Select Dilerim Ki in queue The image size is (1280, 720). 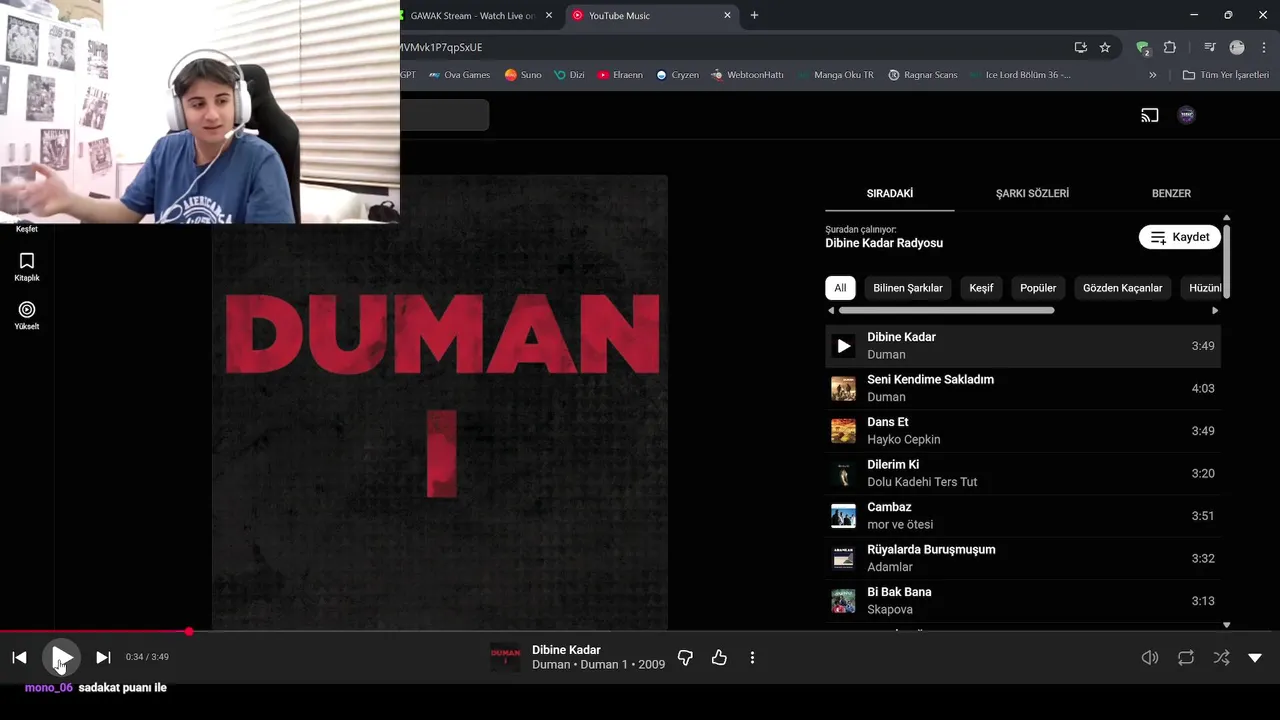pos(1023,473)
